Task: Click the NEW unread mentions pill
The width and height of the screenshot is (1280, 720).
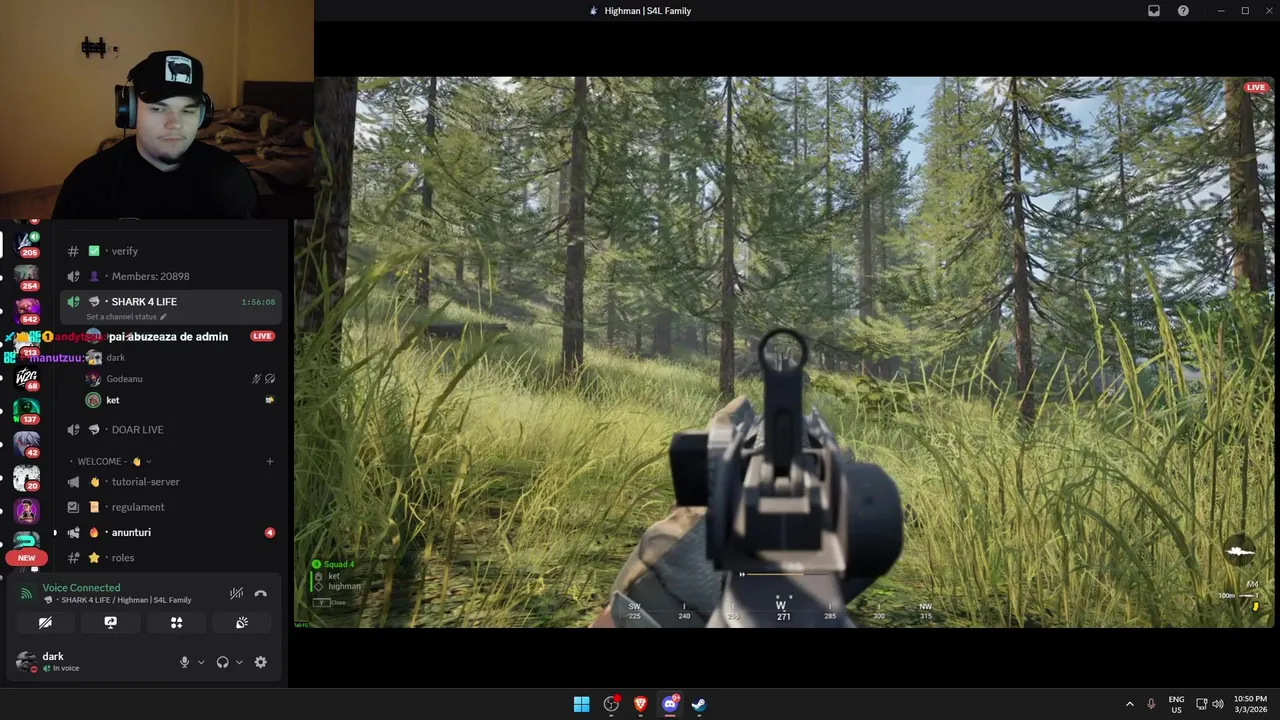Action: pyautogui.click(x=27, y=558)
